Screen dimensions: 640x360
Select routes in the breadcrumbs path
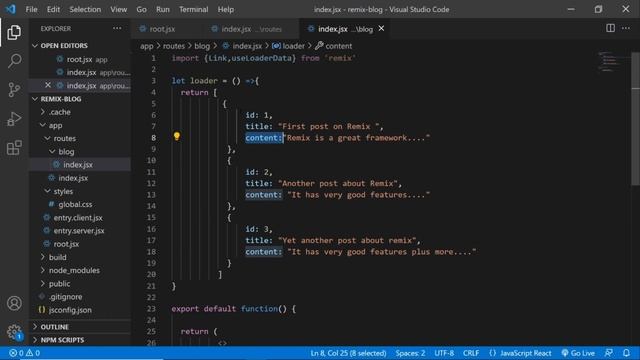pos(173,46)
